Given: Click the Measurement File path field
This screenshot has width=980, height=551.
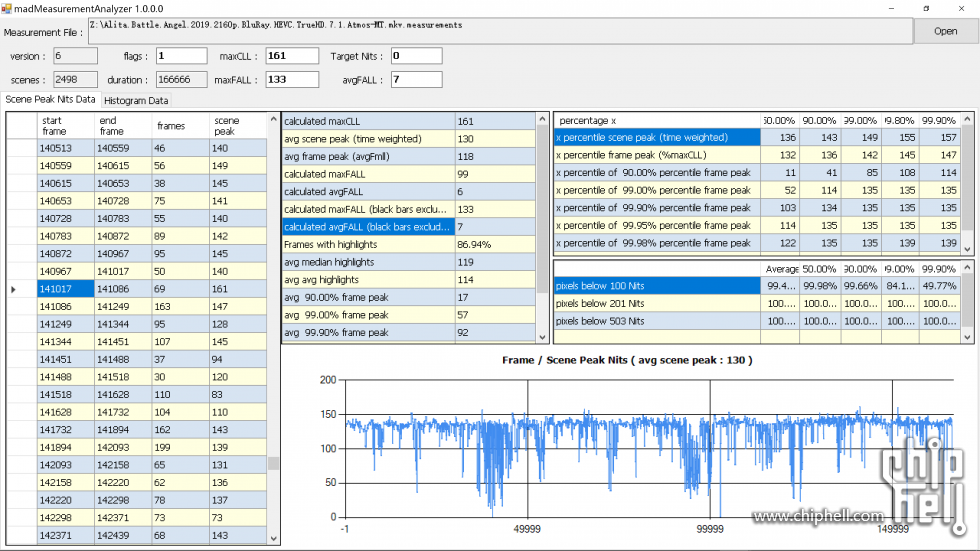Looking at the screenshot, I should pos(501,31).
